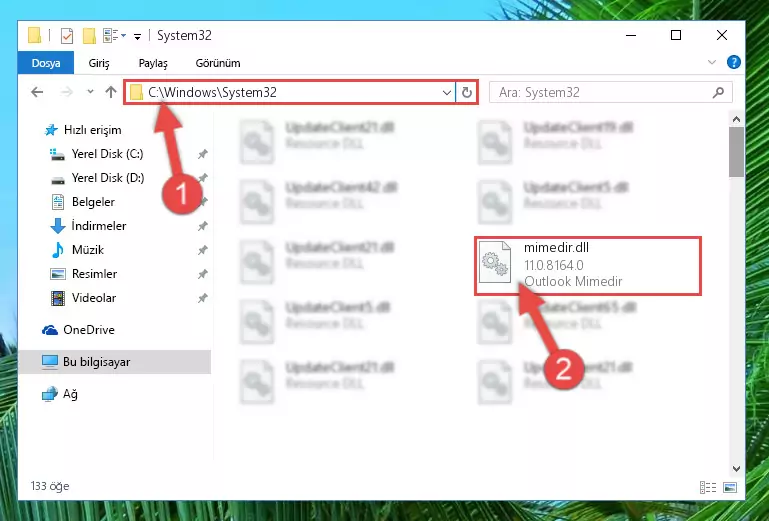Open Yerel Disk (C:) in sidebar
The image size is (769, 521).
(107, 154)
